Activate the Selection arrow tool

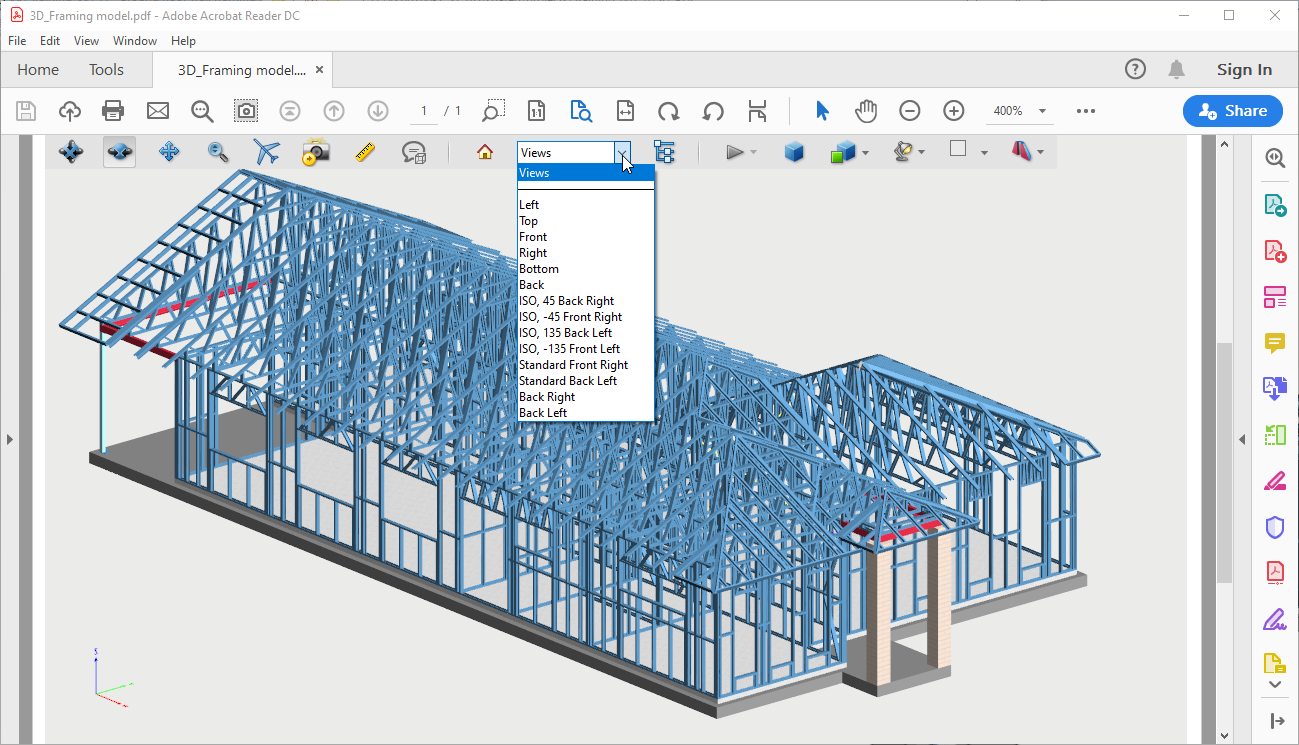tap(822, 111)
